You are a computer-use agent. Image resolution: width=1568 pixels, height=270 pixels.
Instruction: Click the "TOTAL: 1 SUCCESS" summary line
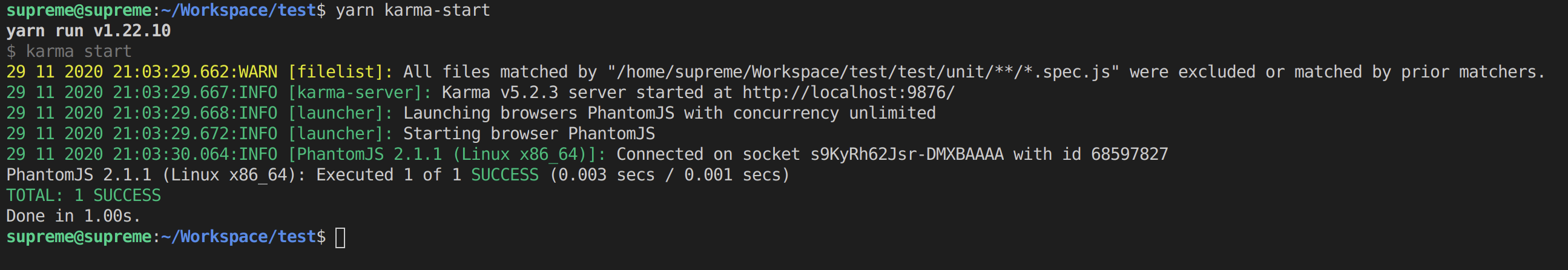pos(84,196)
